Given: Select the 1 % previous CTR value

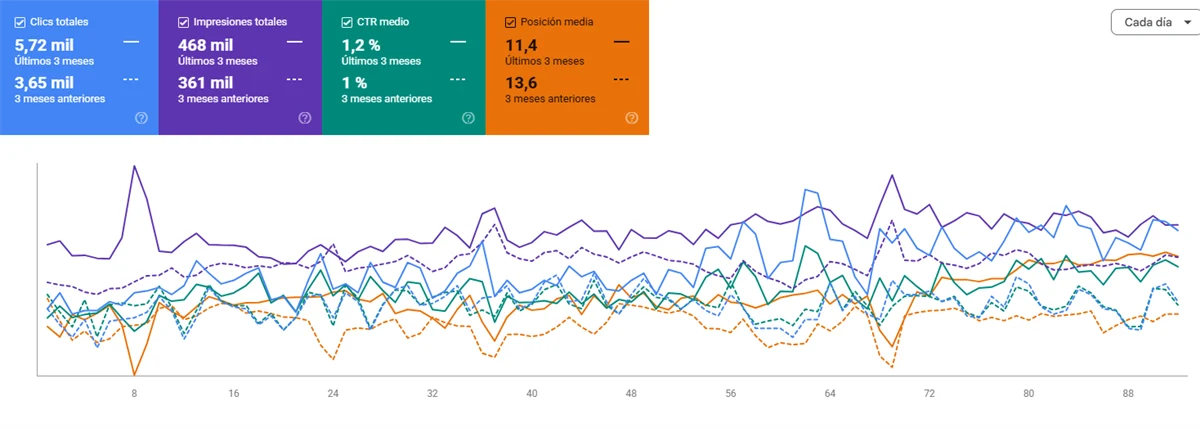Looking at the screenshot, I should 354,82.
